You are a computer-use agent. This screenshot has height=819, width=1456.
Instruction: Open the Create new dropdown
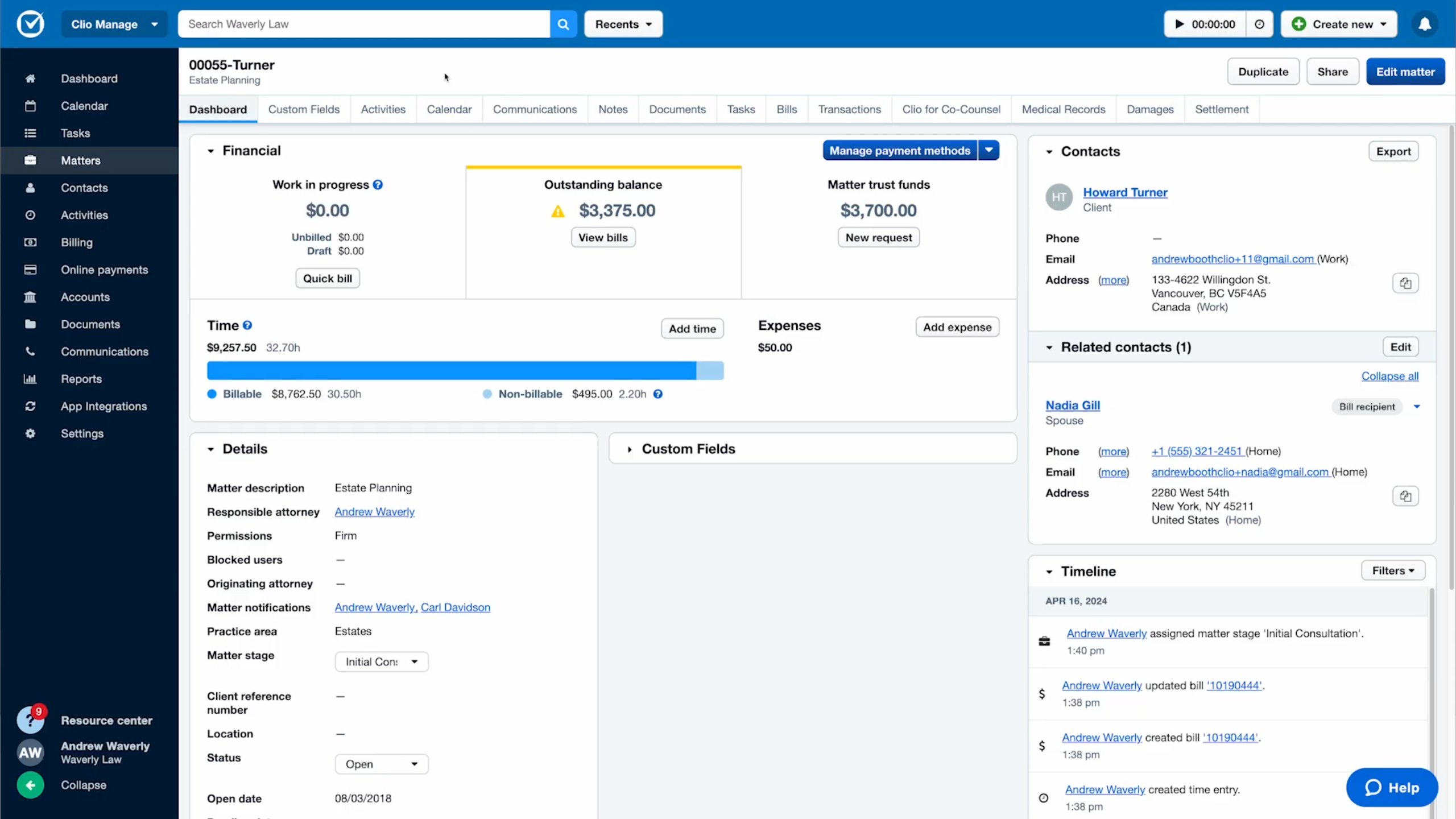click(x=1339, y=24)
